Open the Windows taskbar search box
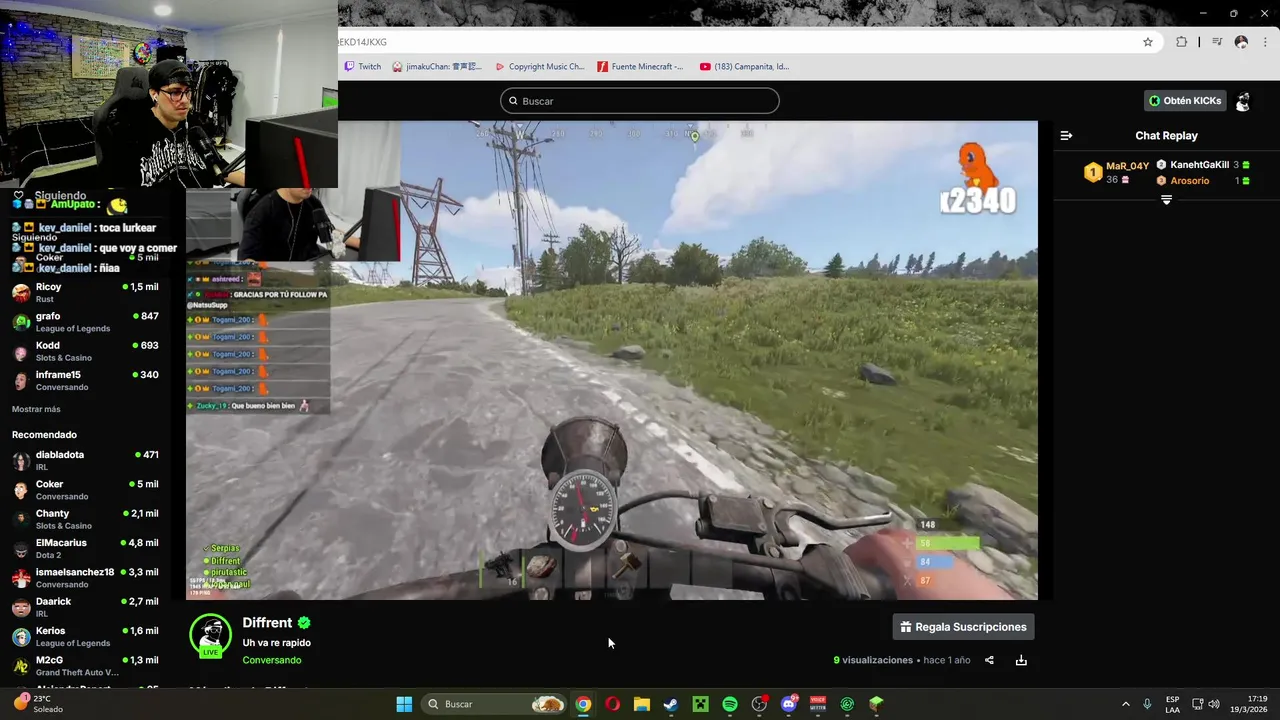The width and height of the screenshot is (1280, 720). 495,704
